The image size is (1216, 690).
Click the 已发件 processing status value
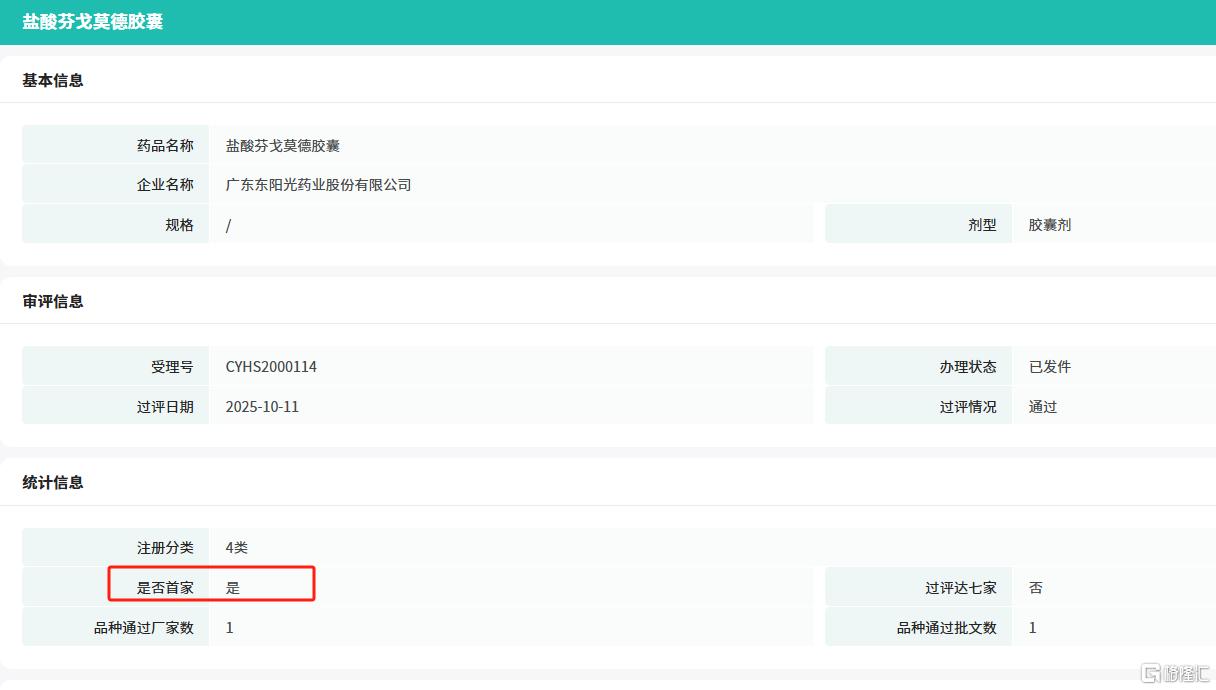[x=1049, y=367]
